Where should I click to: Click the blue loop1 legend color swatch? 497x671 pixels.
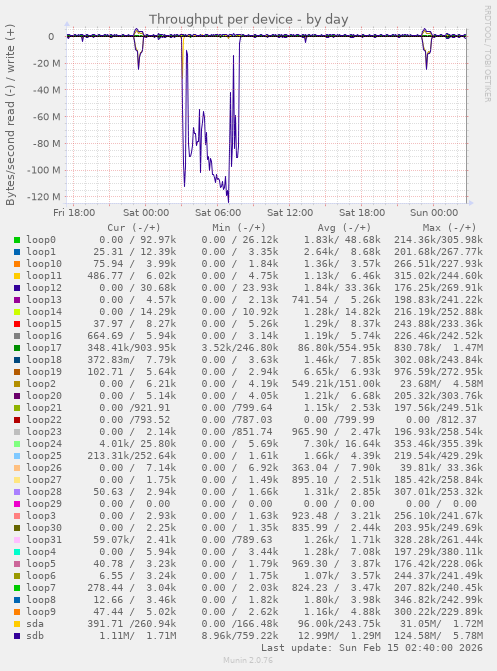coord(17,252)
